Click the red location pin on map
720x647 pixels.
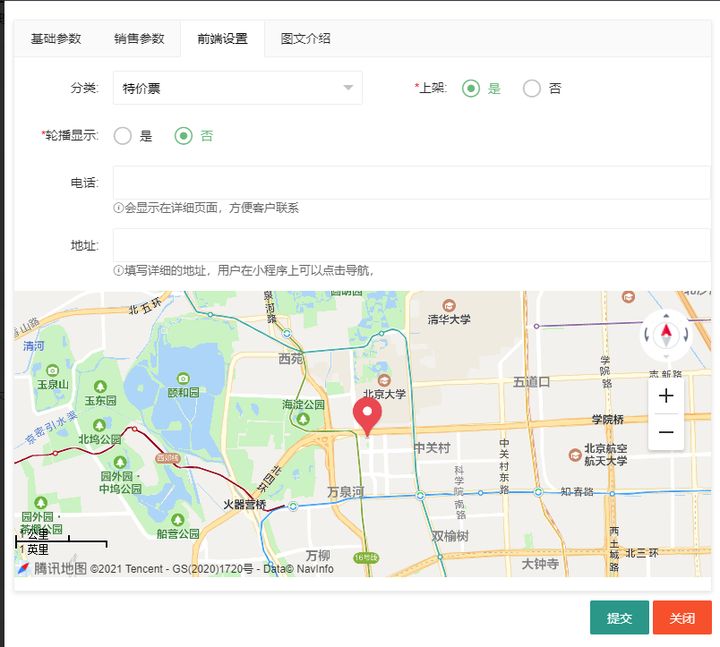click(368, 414)
